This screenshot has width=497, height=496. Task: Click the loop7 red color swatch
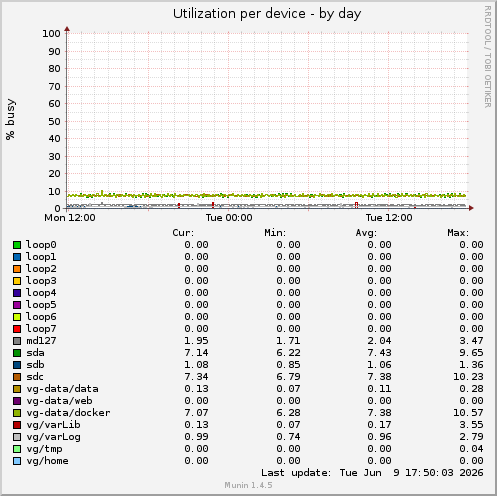[x=17, y=329]
